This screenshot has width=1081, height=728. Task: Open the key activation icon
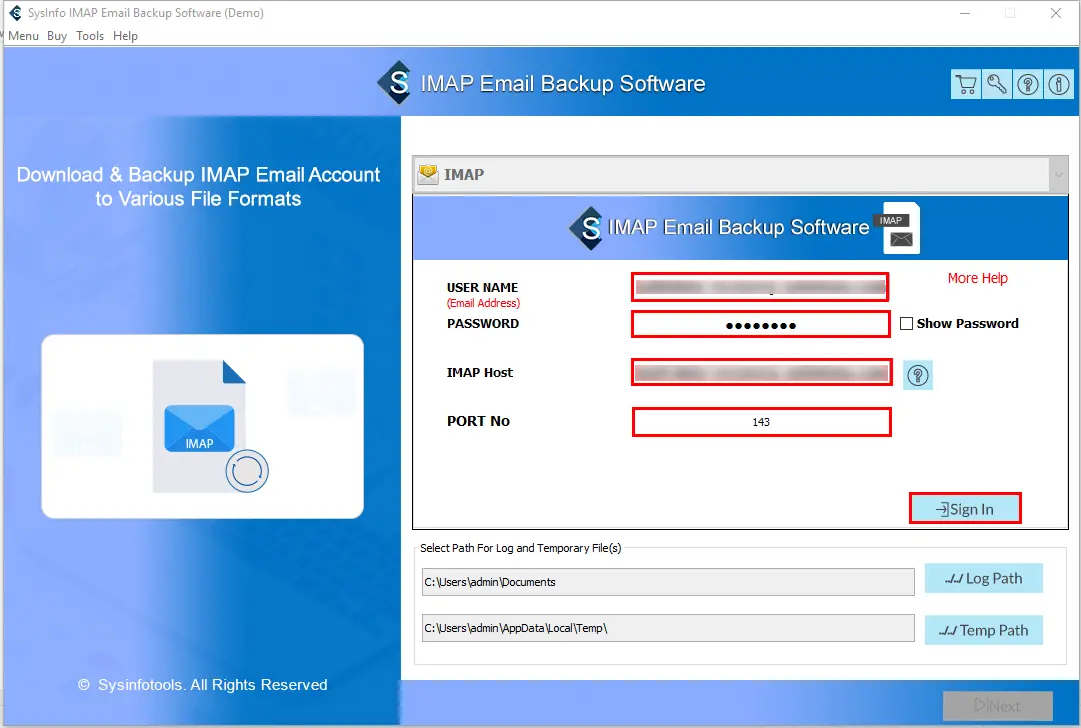coord(996,85)
